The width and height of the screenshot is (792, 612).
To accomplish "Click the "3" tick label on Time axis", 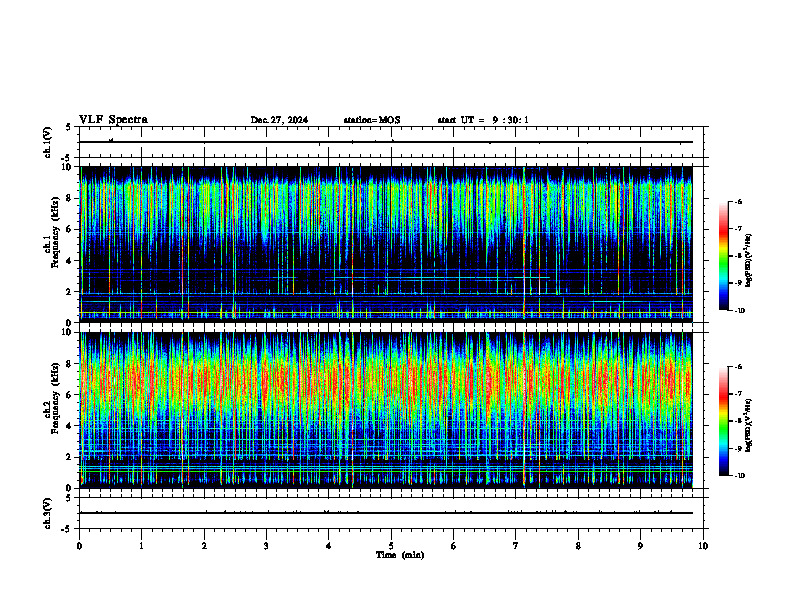I will coord(266,546).
